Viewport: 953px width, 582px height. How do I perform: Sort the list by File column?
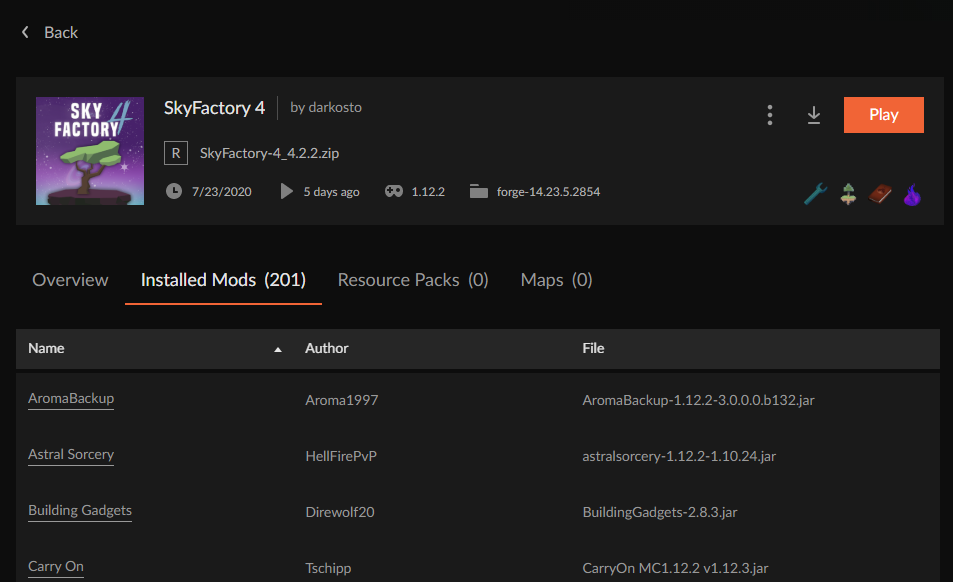coord(593,348)
